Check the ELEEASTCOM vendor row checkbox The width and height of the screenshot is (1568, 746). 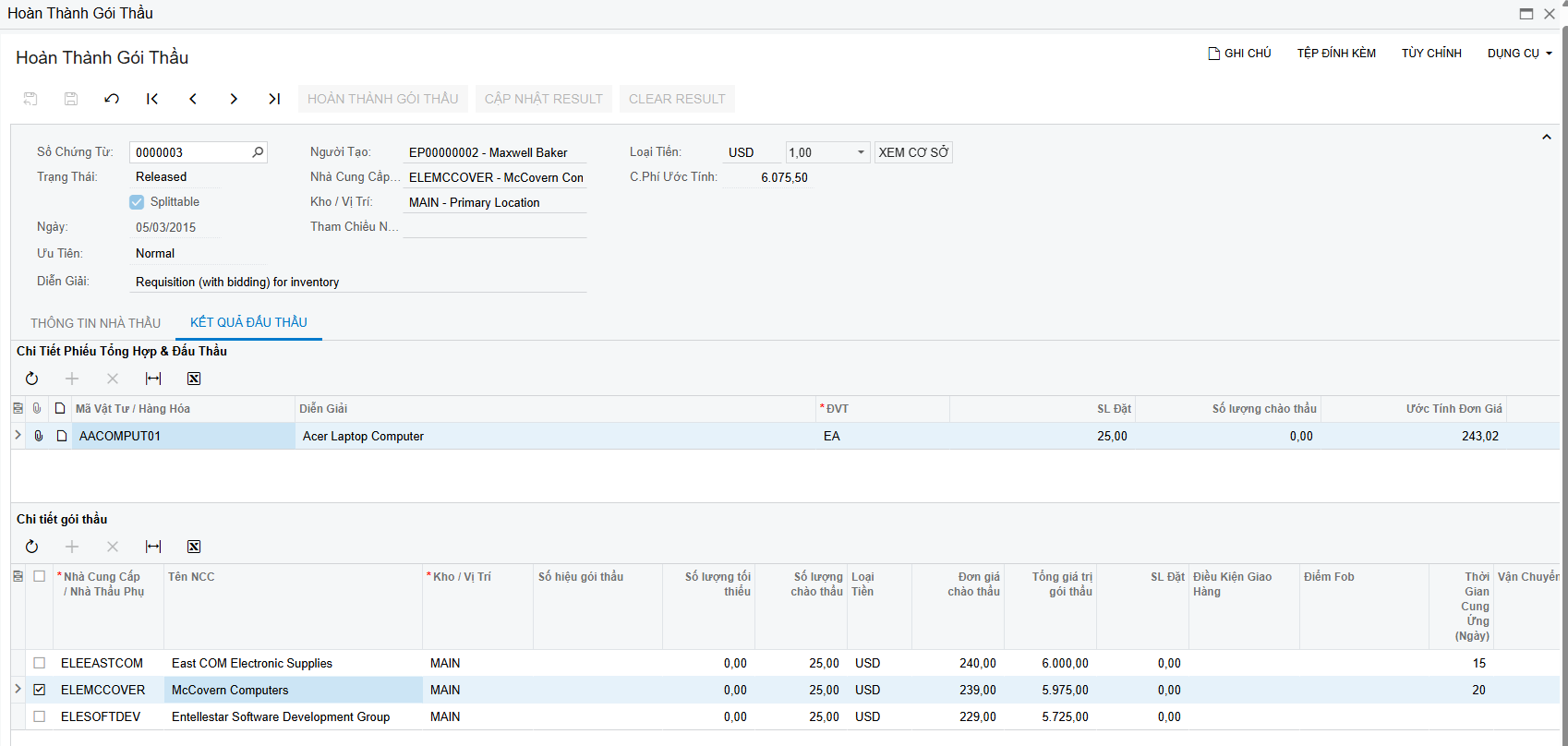tap(39, 663)
